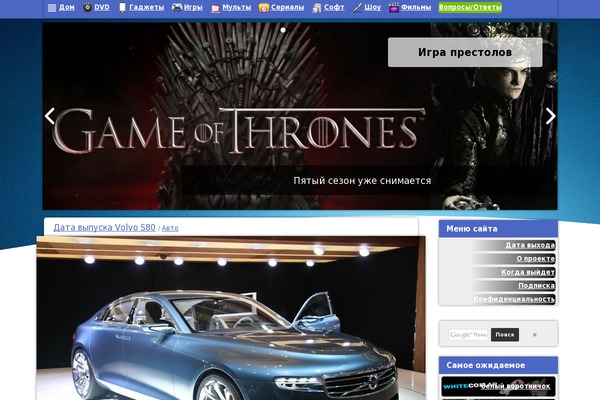Open the Игры section

pos(193,7)
